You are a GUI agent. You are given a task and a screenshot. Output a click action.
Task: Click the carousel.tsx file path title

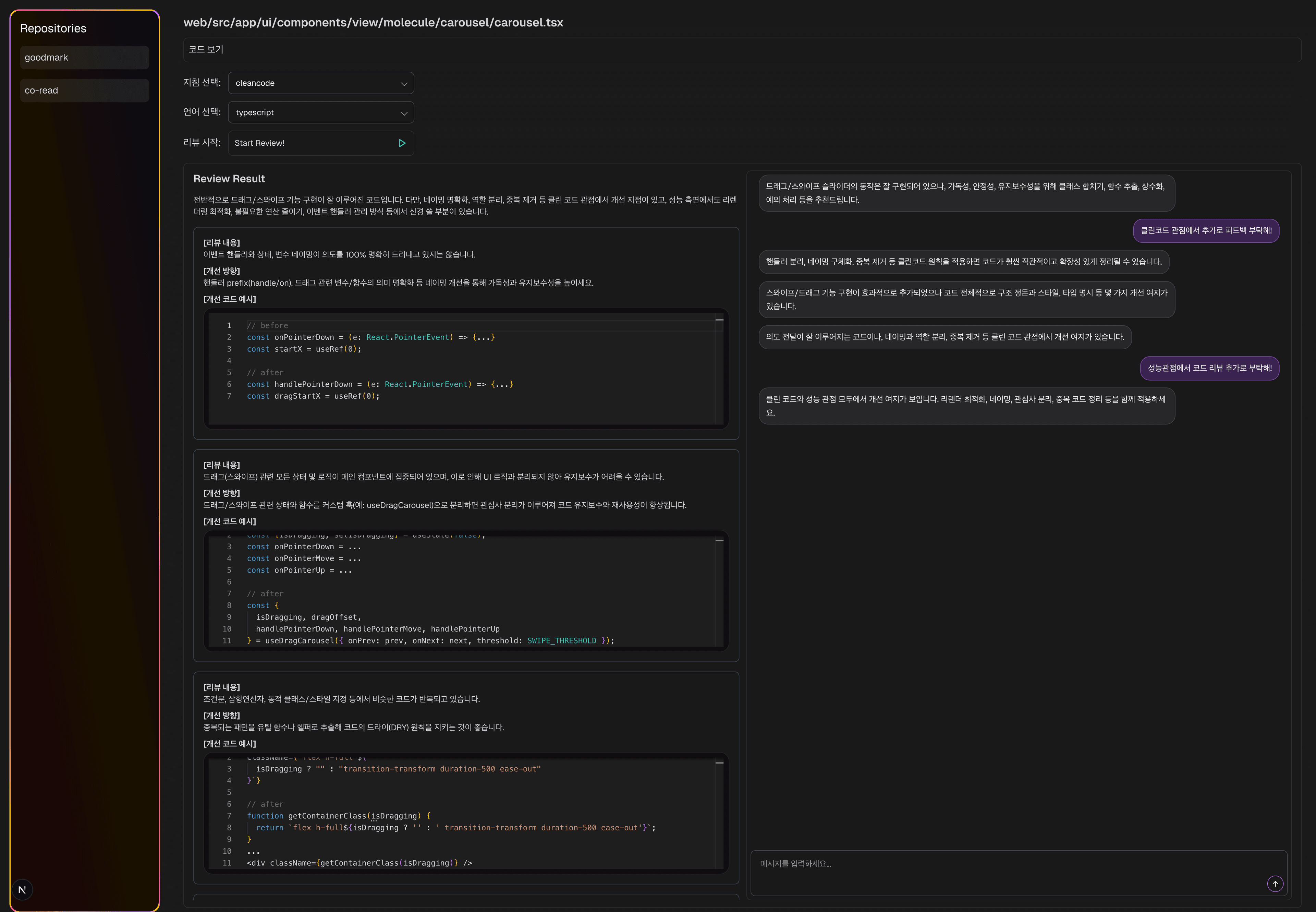click(x=373, y=23)
